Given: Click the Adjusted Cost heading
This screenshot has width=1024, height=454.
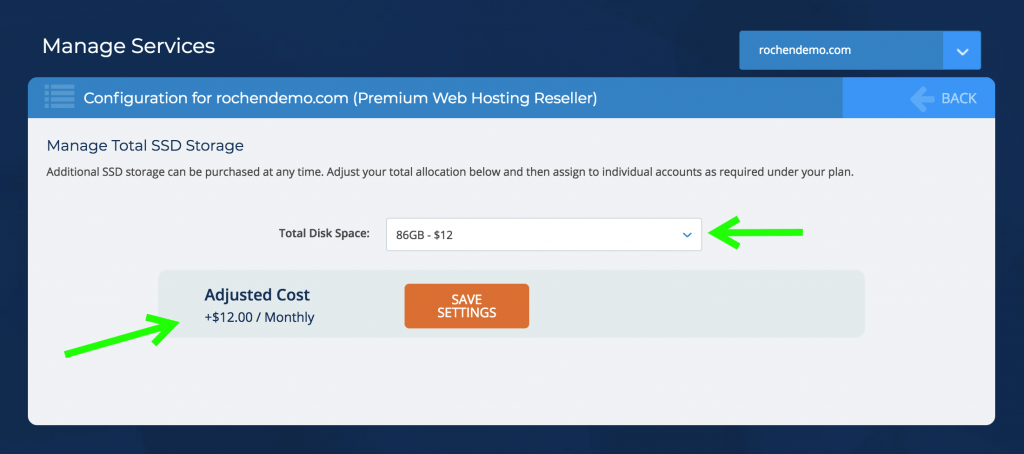Looking at the screenshot, I should coord(257,295).
